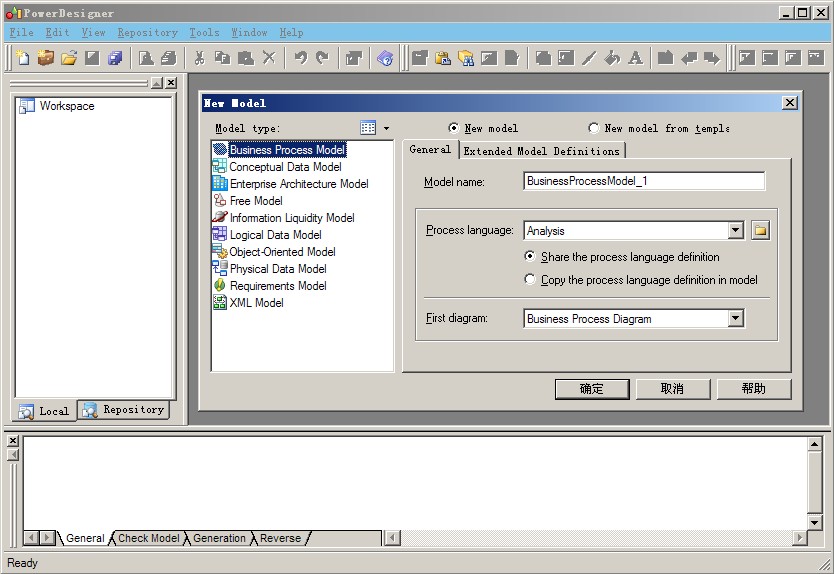Open the Edit menu
834x574 pixels.
(57, 32)
